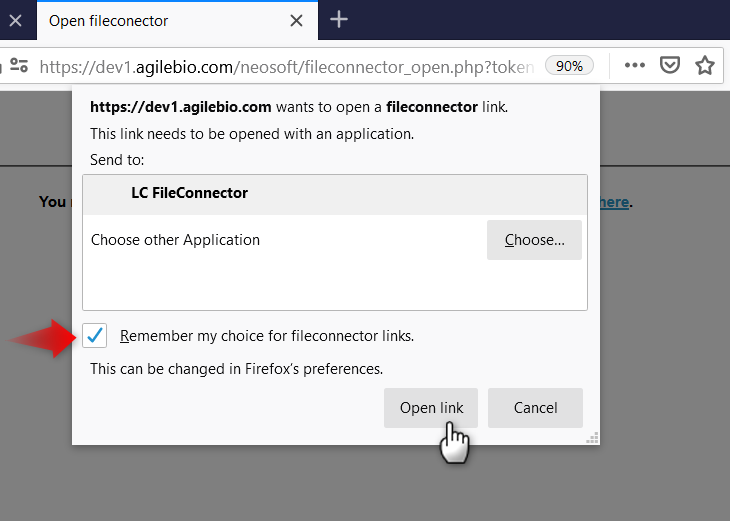Click the Open link button
The image size is (730, 521).
(431, 407)
